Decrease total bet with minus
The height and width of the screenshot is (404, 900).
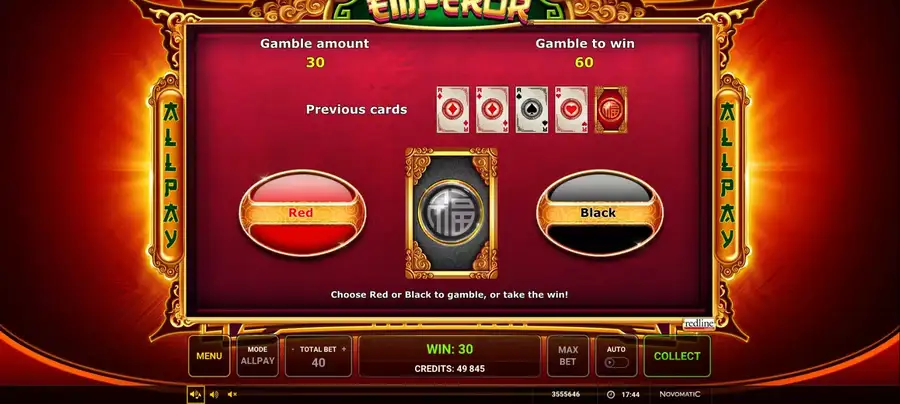coord(293,349)
